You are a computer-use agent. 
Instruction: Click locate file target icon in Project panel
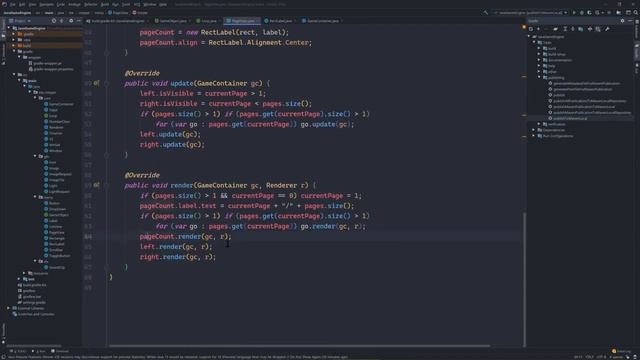click(54, 21)
